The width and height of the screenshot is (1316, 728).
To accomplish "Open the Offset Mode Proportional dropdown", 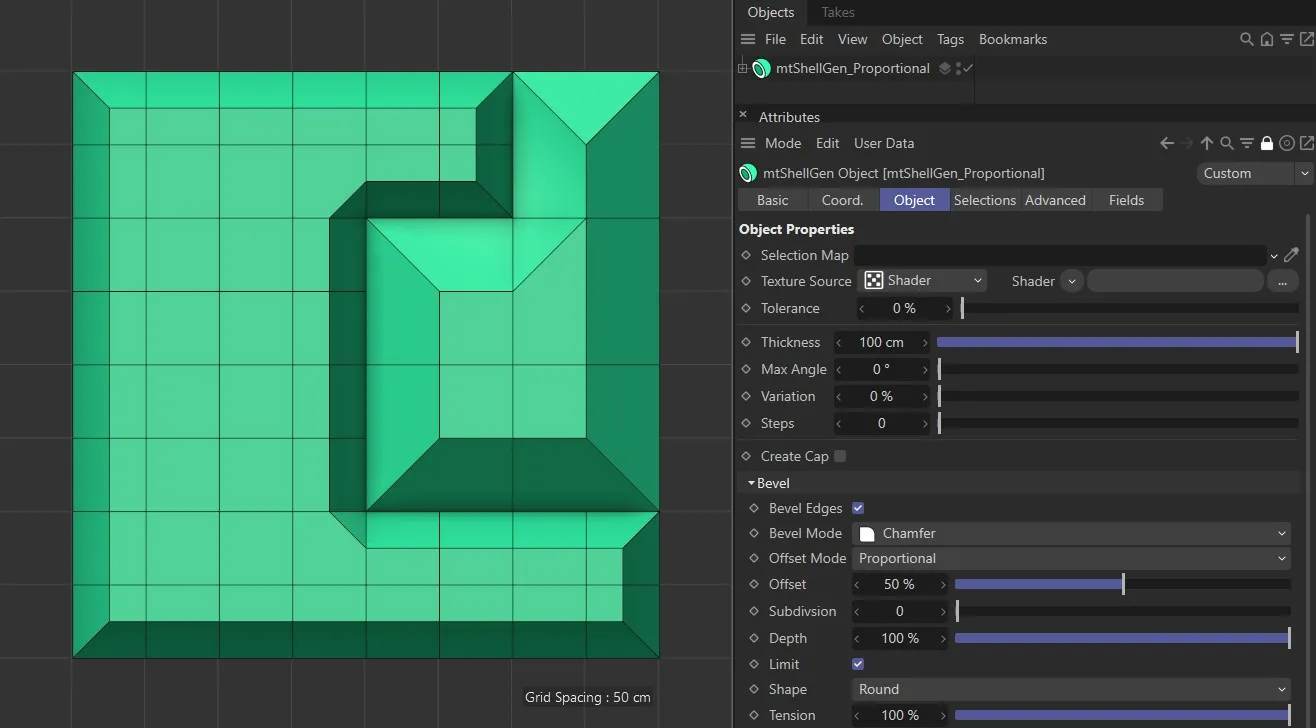I will pos(1071,558).
